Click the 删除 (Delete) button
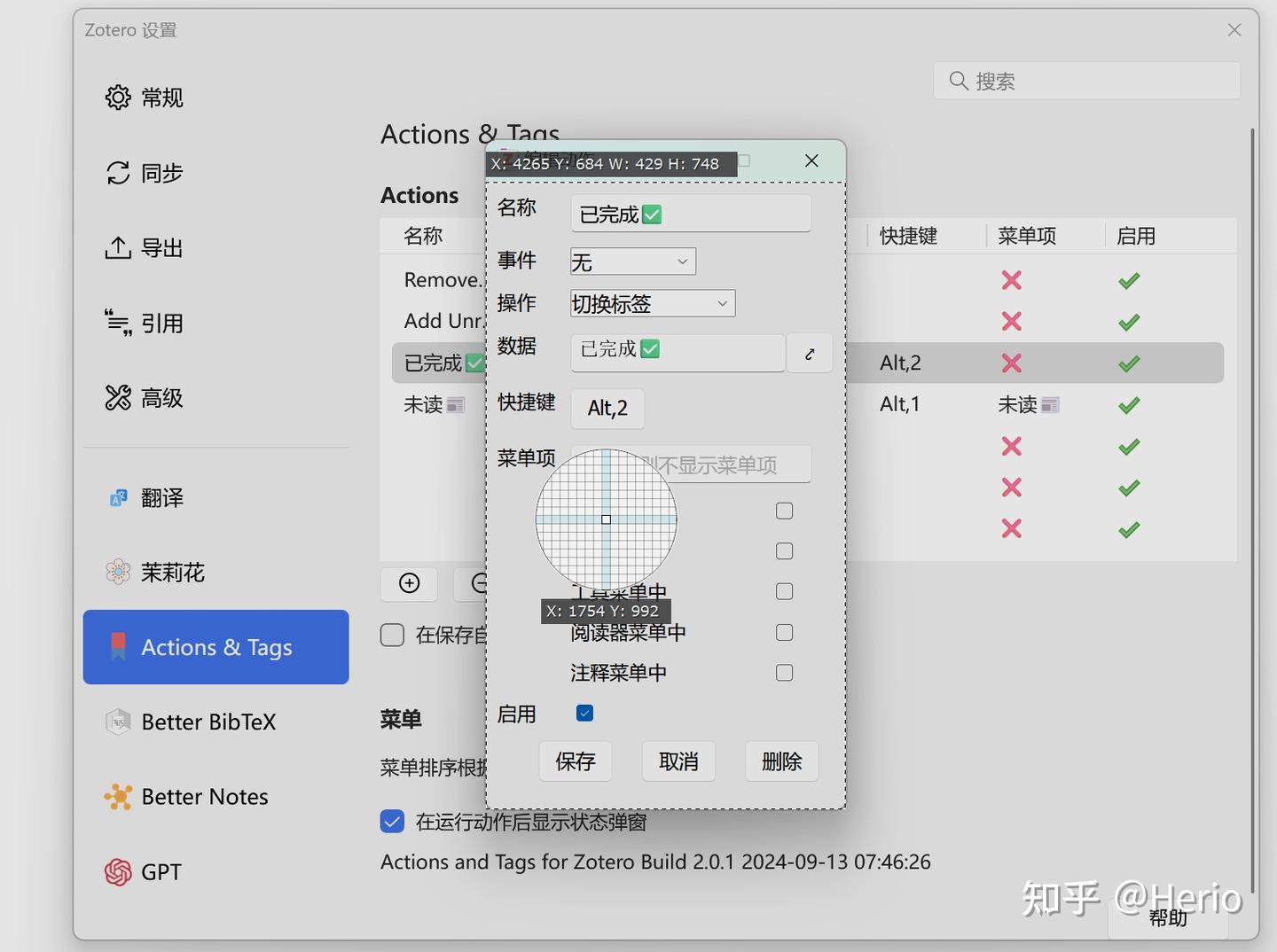 (x=780, y=761)
